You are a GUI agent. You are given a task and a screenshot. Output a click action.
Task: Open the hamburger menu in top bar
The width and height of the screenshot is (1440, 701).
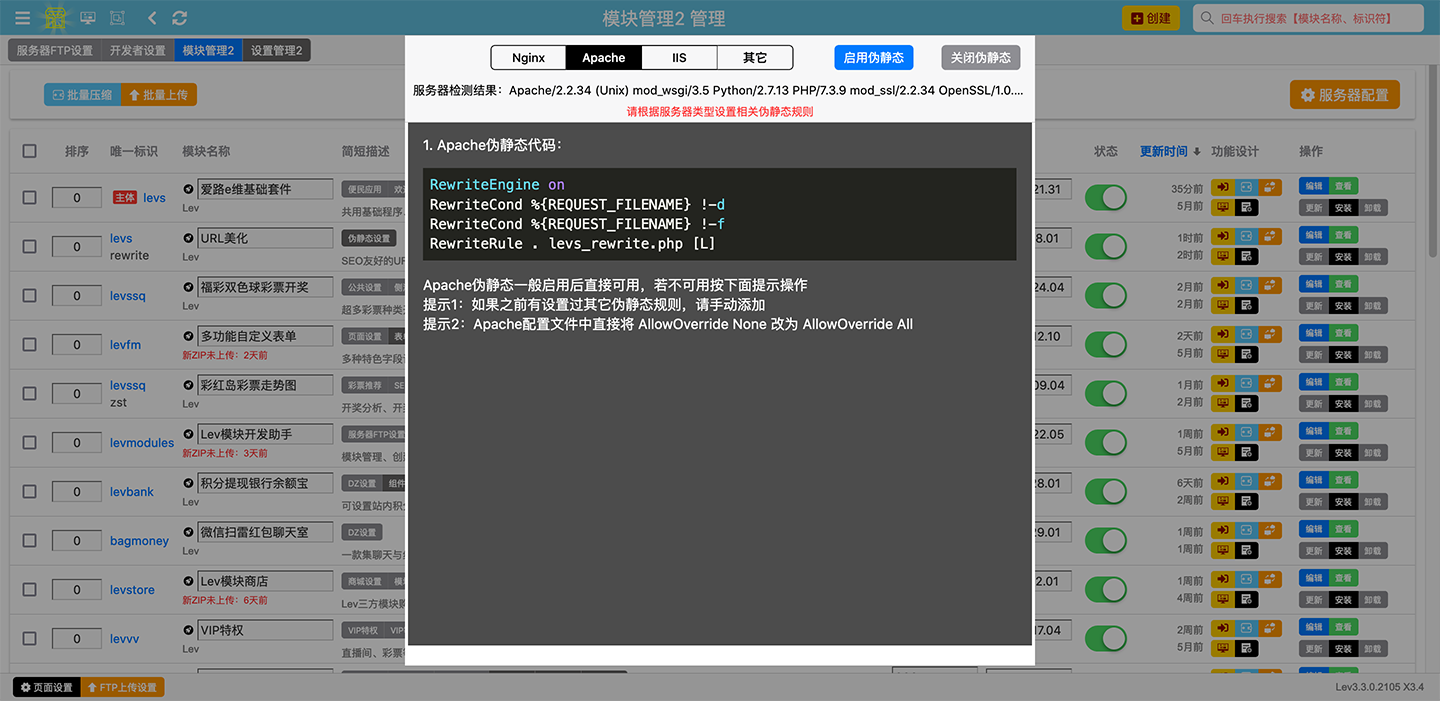[x=22, y=18]
